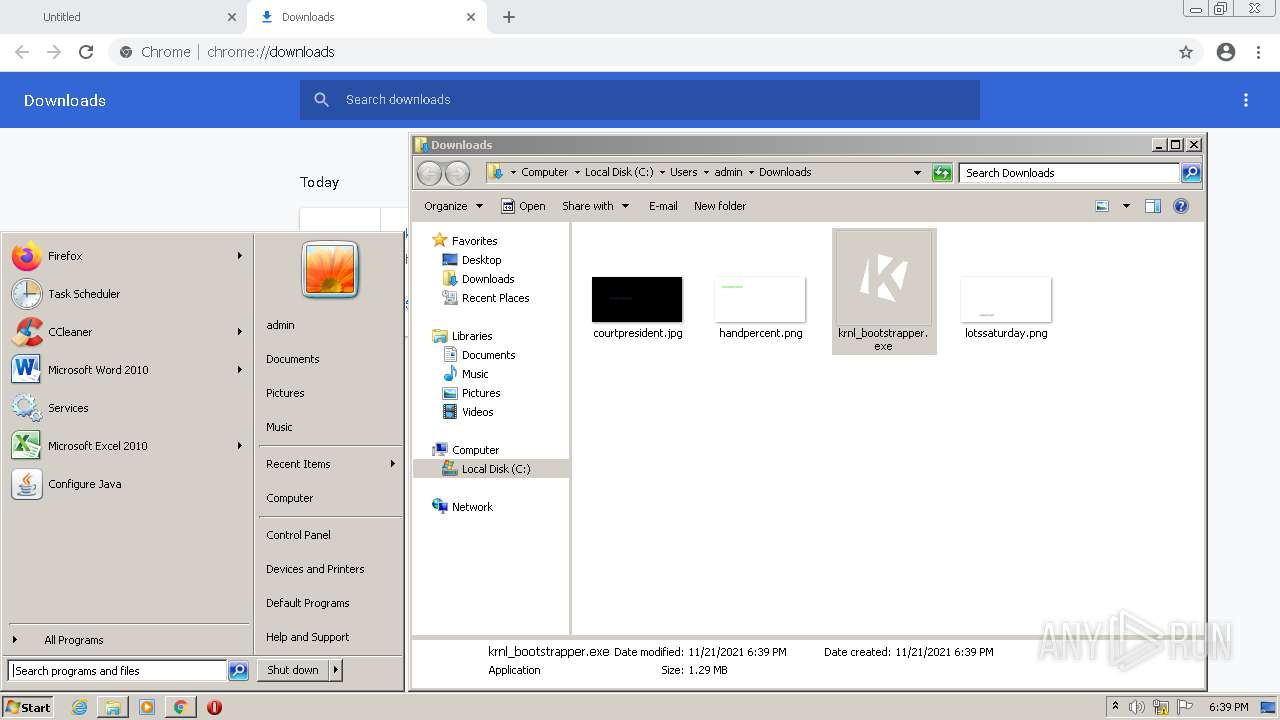Expand Microsoft Excel 2010 recent list arrow
Screen dimensions: 1280x720
click(240, 446)
